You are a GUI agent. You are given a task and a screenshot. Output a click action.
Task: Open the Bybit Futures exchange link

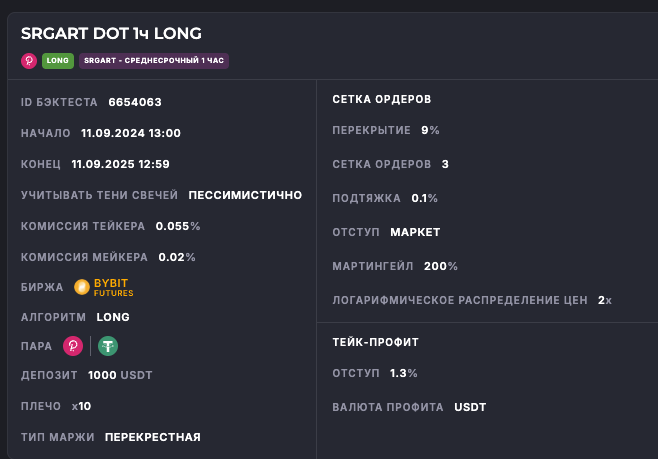[x=113, y=288]
